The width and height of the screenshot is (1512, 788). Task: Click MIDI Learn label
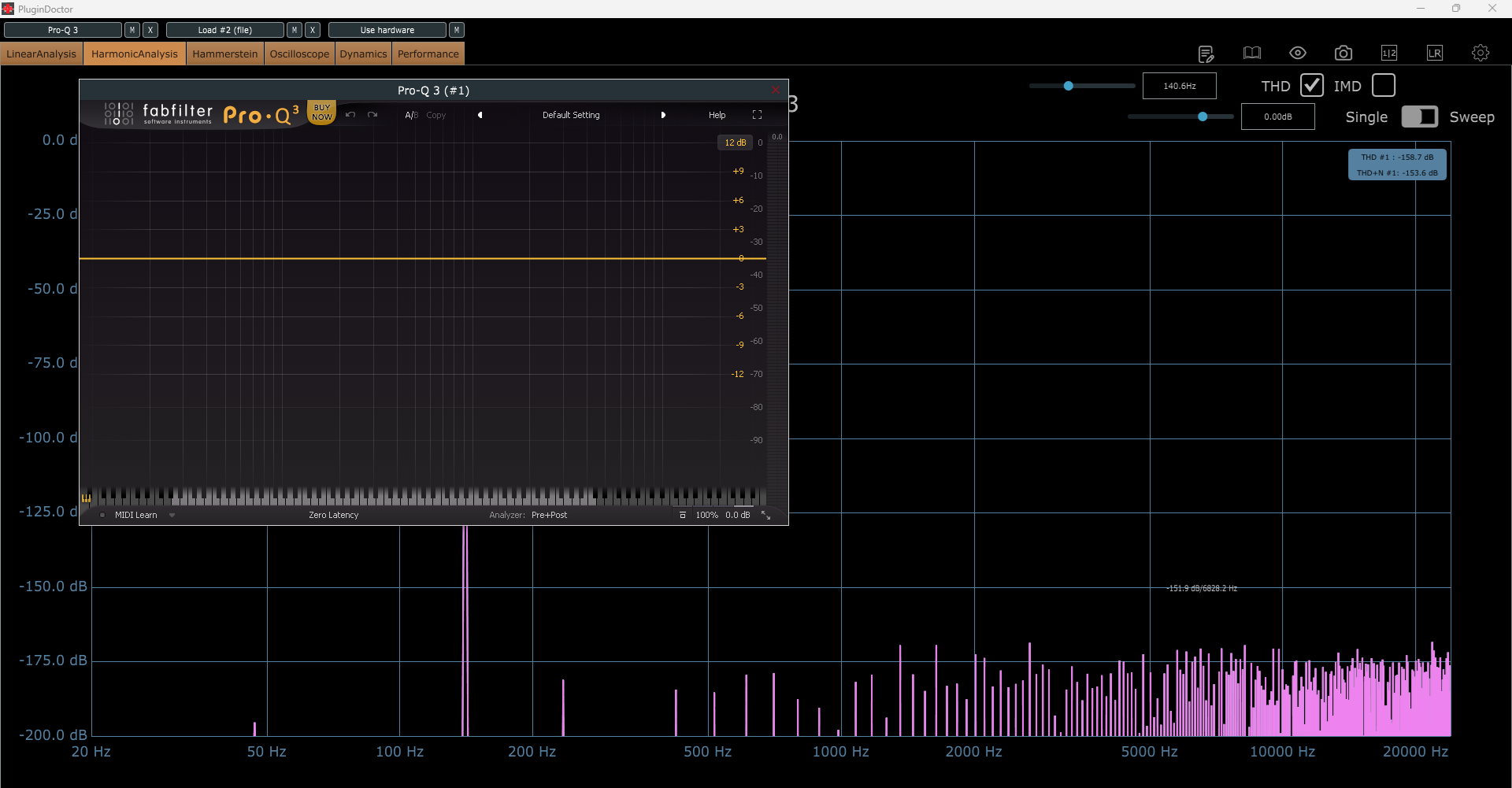click(135, 515)
